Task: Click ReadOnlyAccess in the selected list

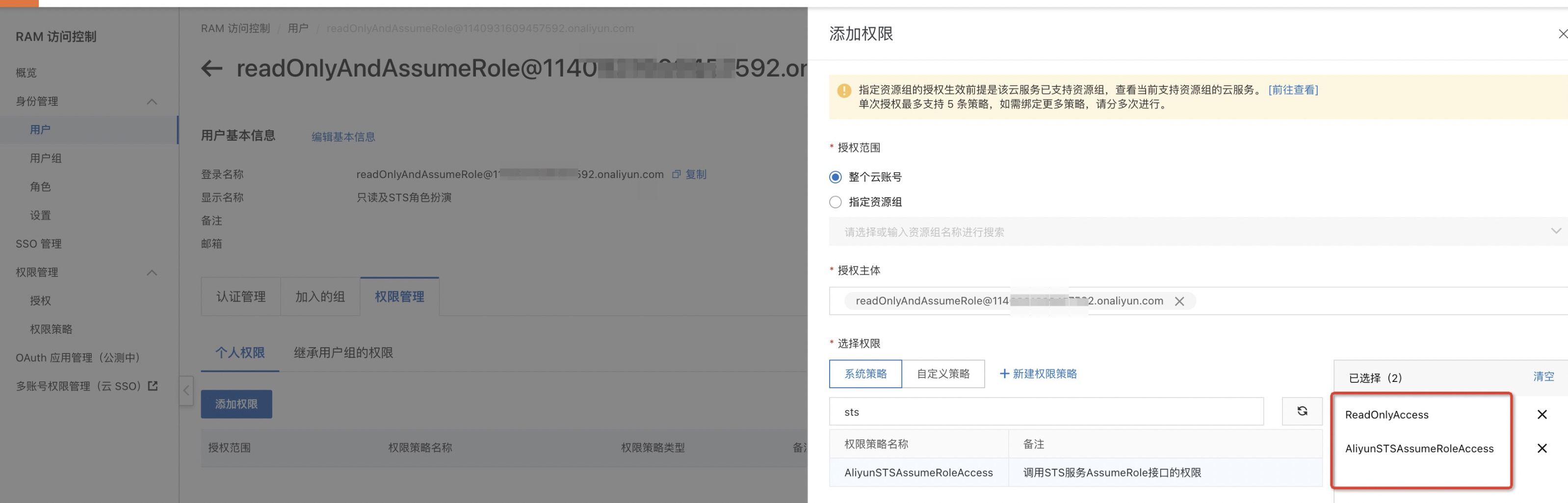Action: tap(1386, 415)
